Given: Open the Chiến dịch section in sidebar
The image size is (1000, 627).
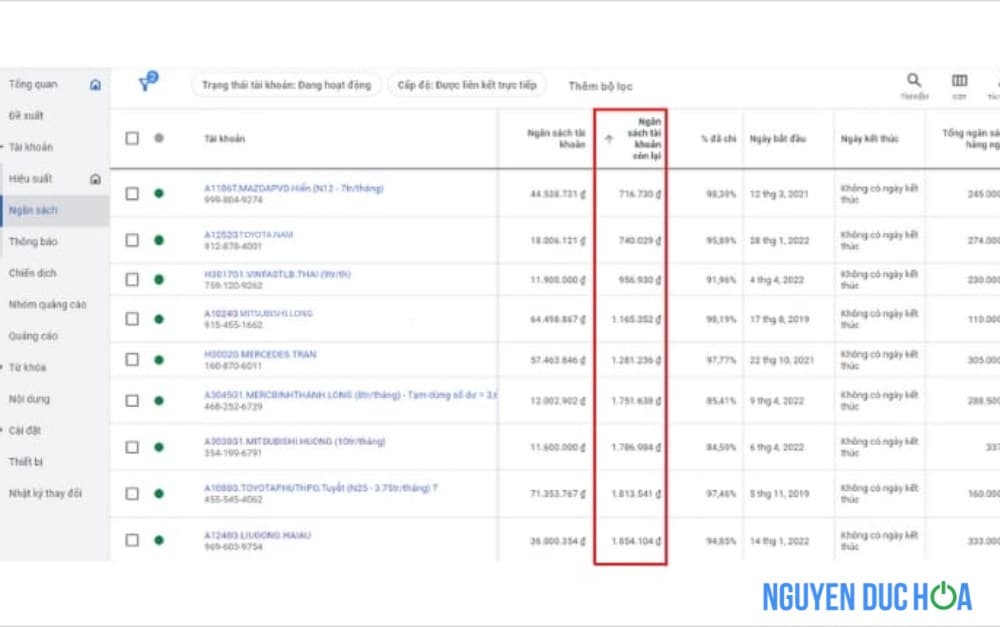Looking at the screenshot, I should pos(36,273).
